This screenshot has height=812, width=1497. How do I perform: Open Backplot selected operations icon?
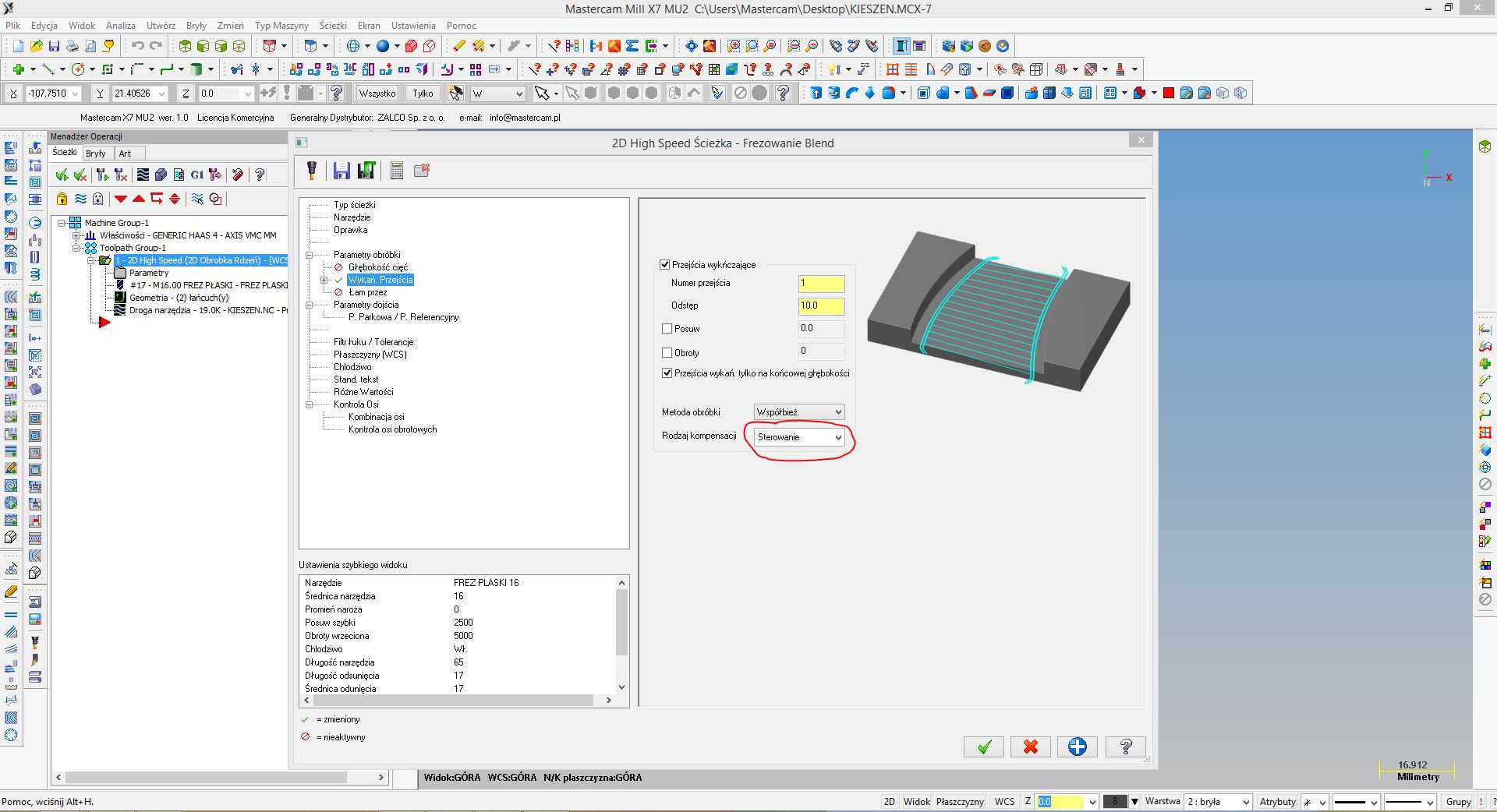click(x=143, y=175)
